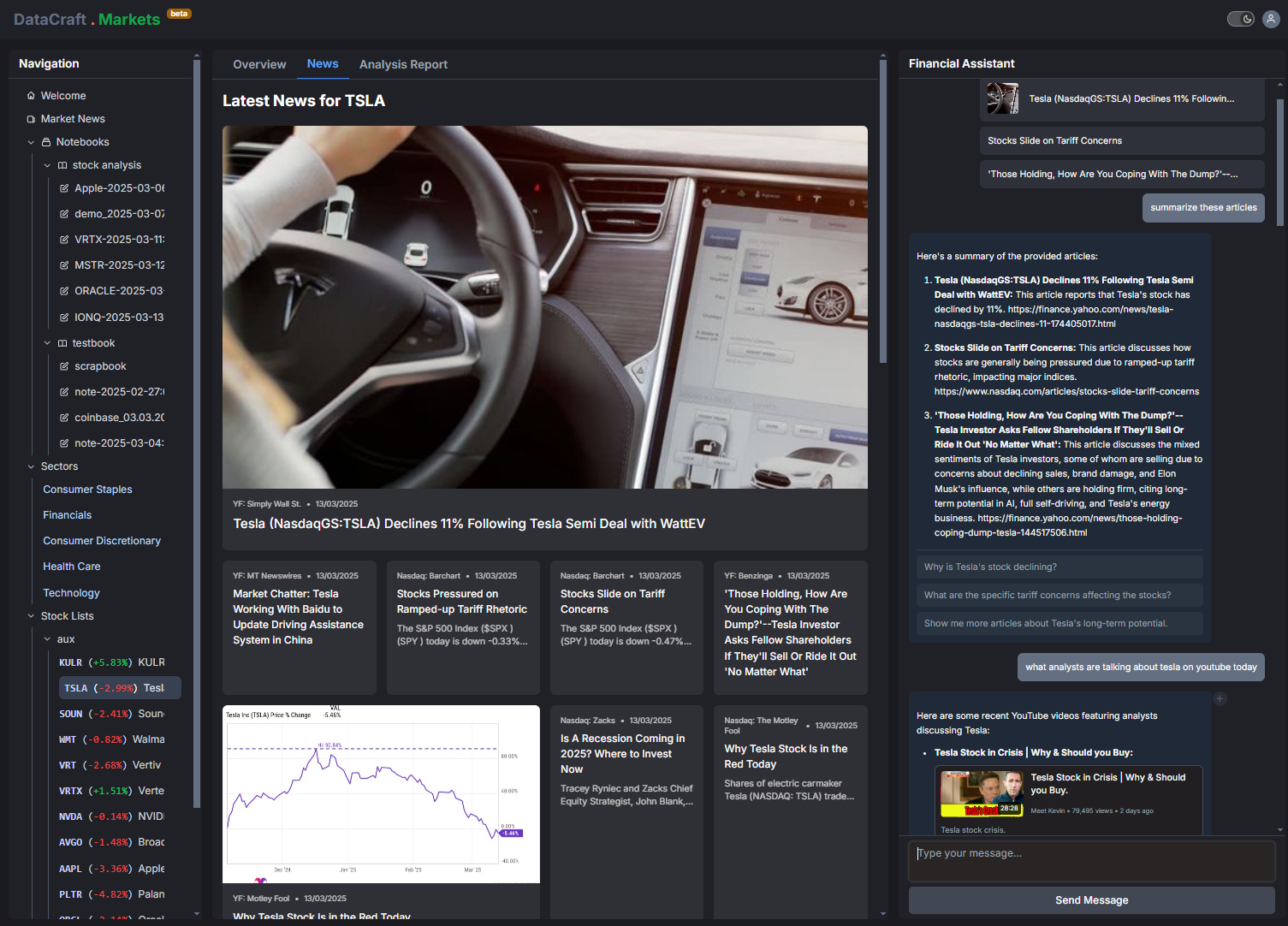
Task: Click the plus icon on assistant reply
Action: coord(1220,699)
